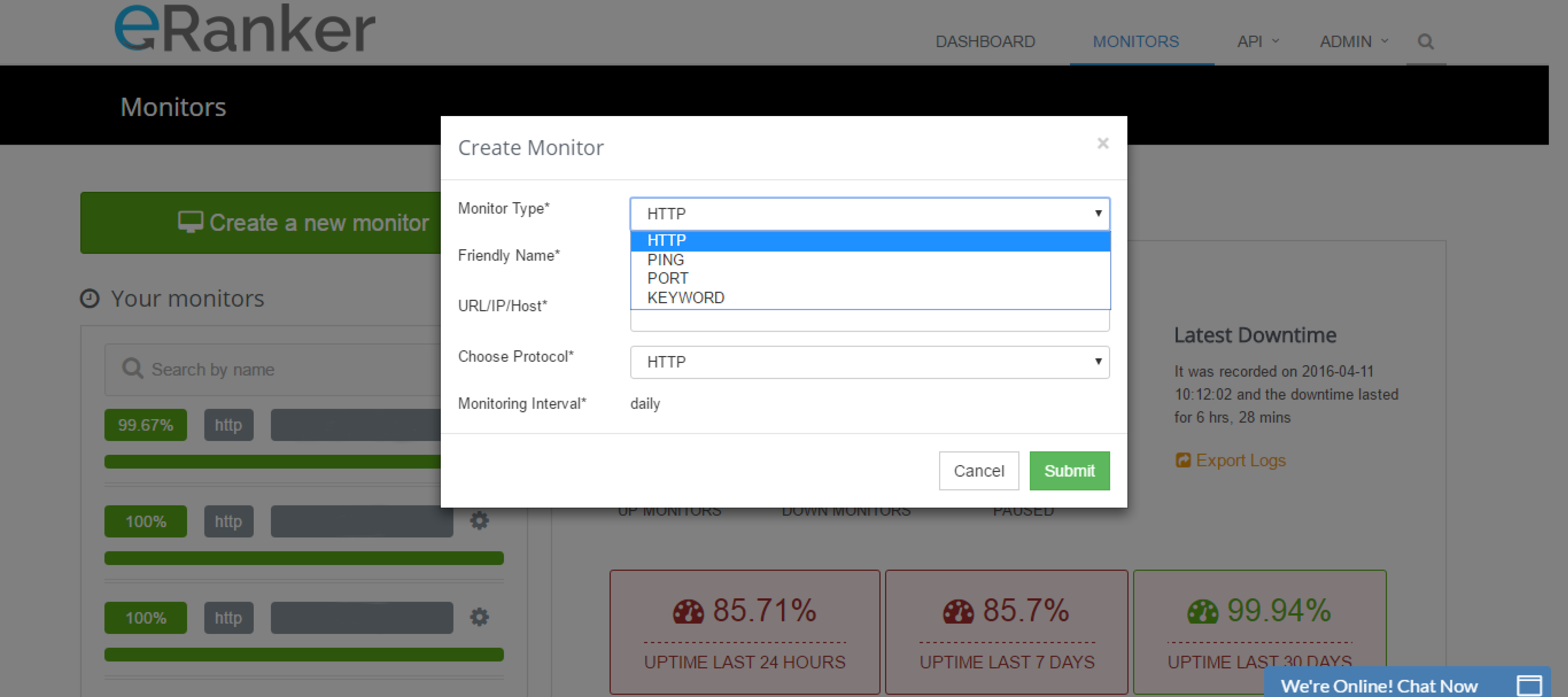Click uptime bar under third 100% monitor

304,654
